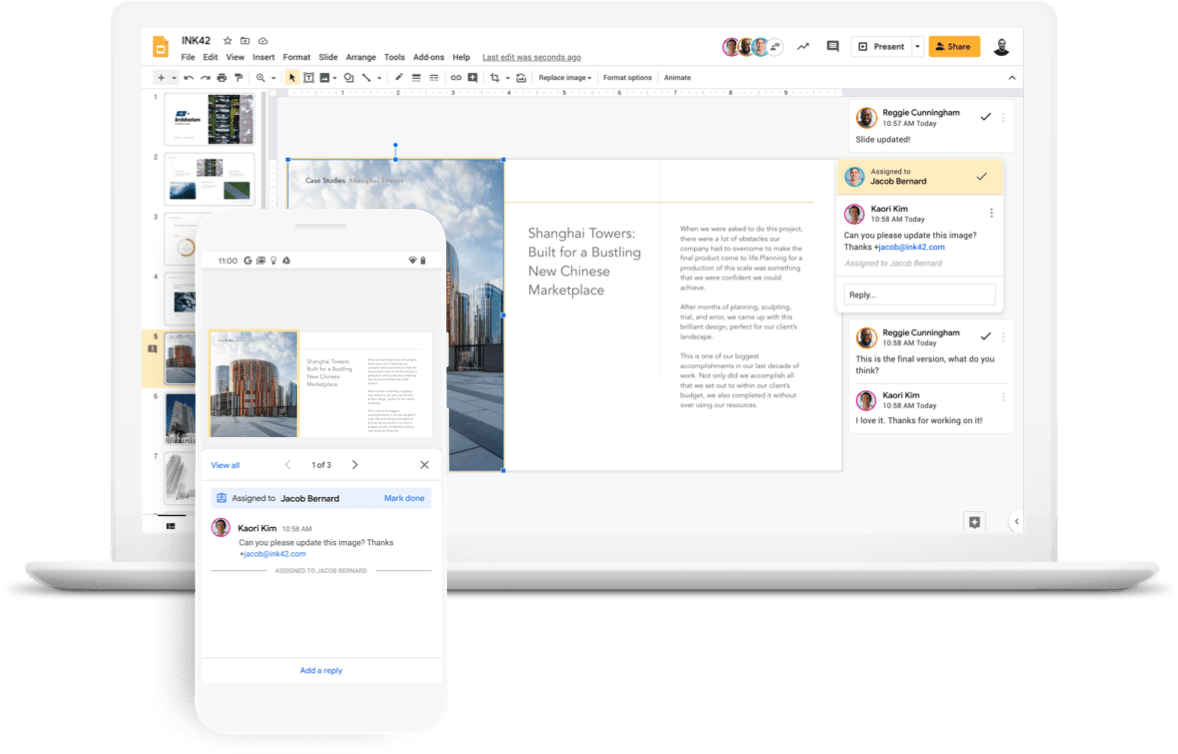
Task: Open the activity dashboard trend icon
Action: [x=803, y=47]
